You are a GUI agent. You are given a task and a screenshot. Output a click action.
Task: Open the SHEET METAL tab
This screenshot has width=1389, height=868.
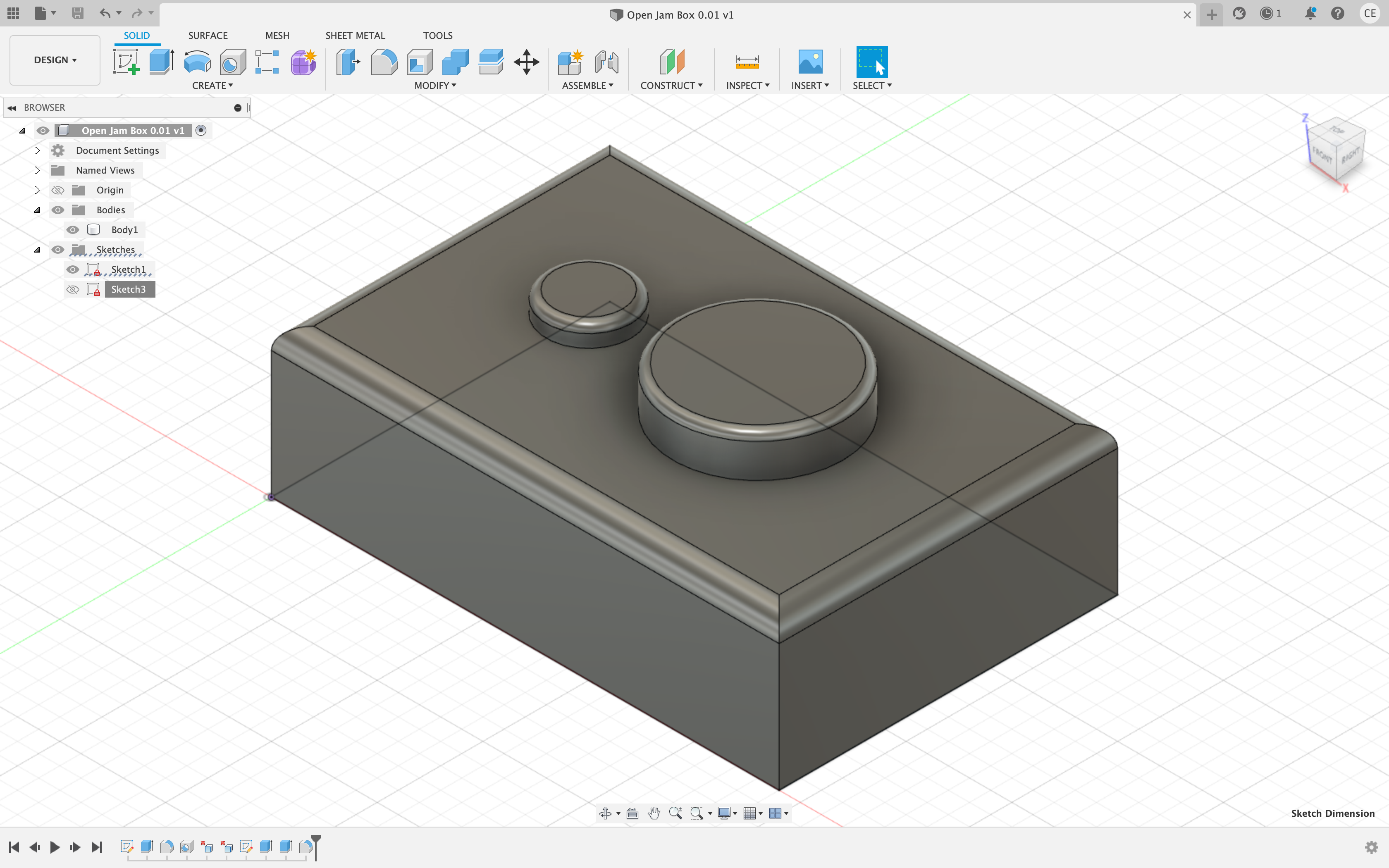pos(355,36)
